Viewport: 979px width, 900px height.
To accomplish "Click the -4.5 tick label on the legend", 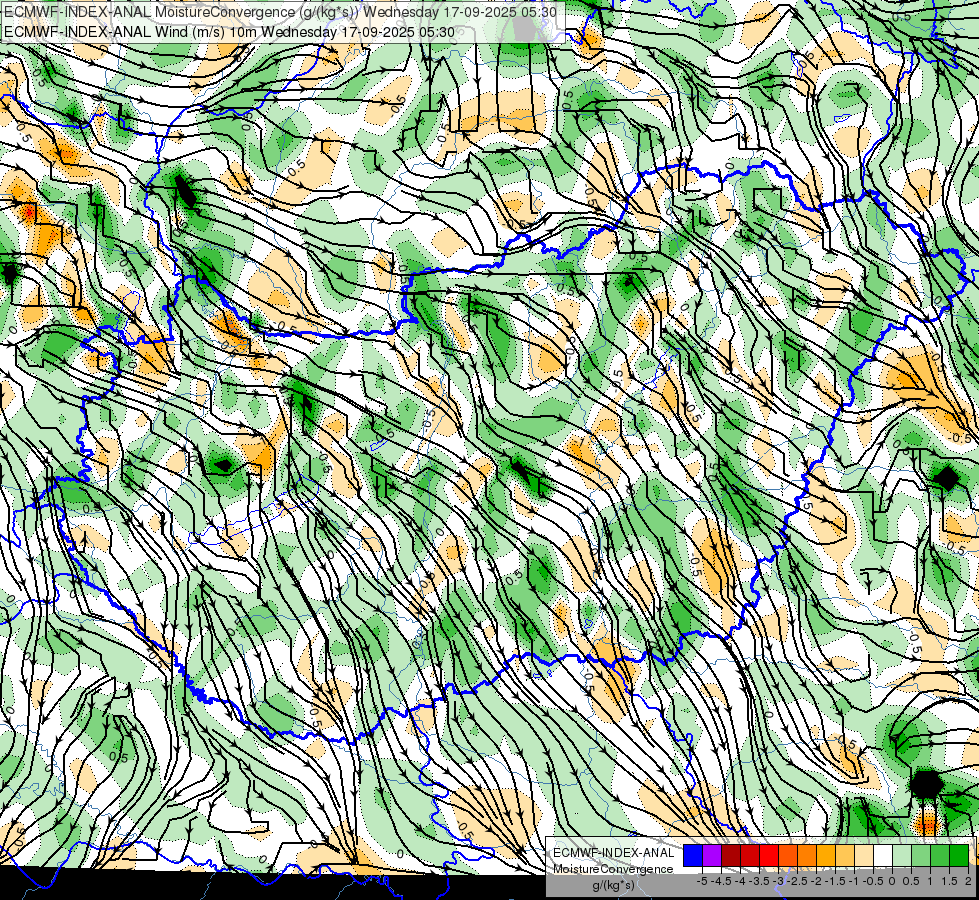I will pyautogui.click(x=721, y=881).
